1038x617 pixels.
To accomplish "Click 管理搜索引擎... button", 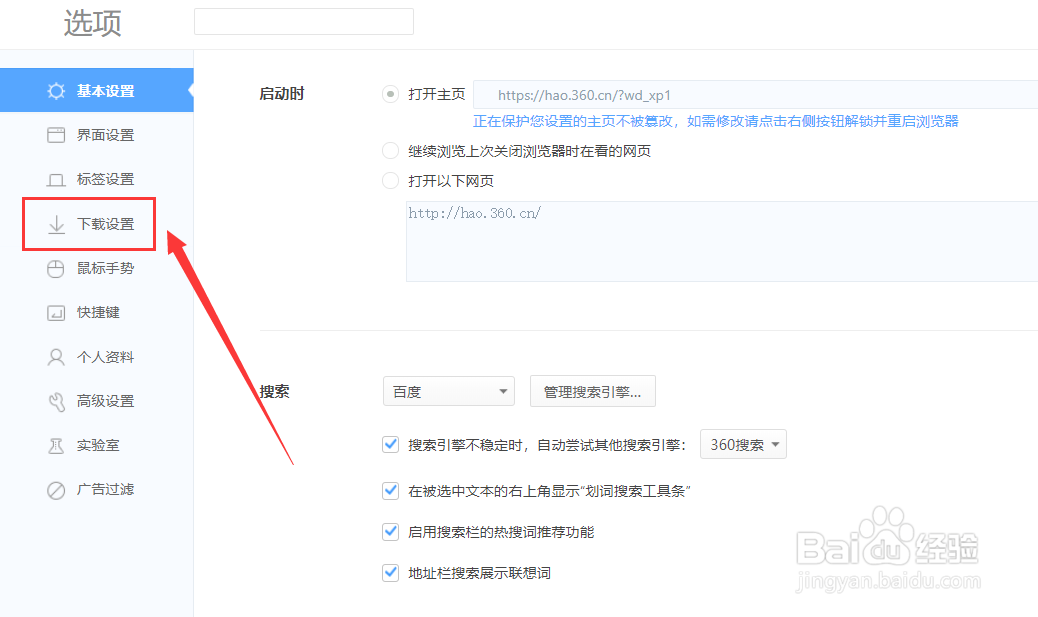I will click(x=592, y=391).
